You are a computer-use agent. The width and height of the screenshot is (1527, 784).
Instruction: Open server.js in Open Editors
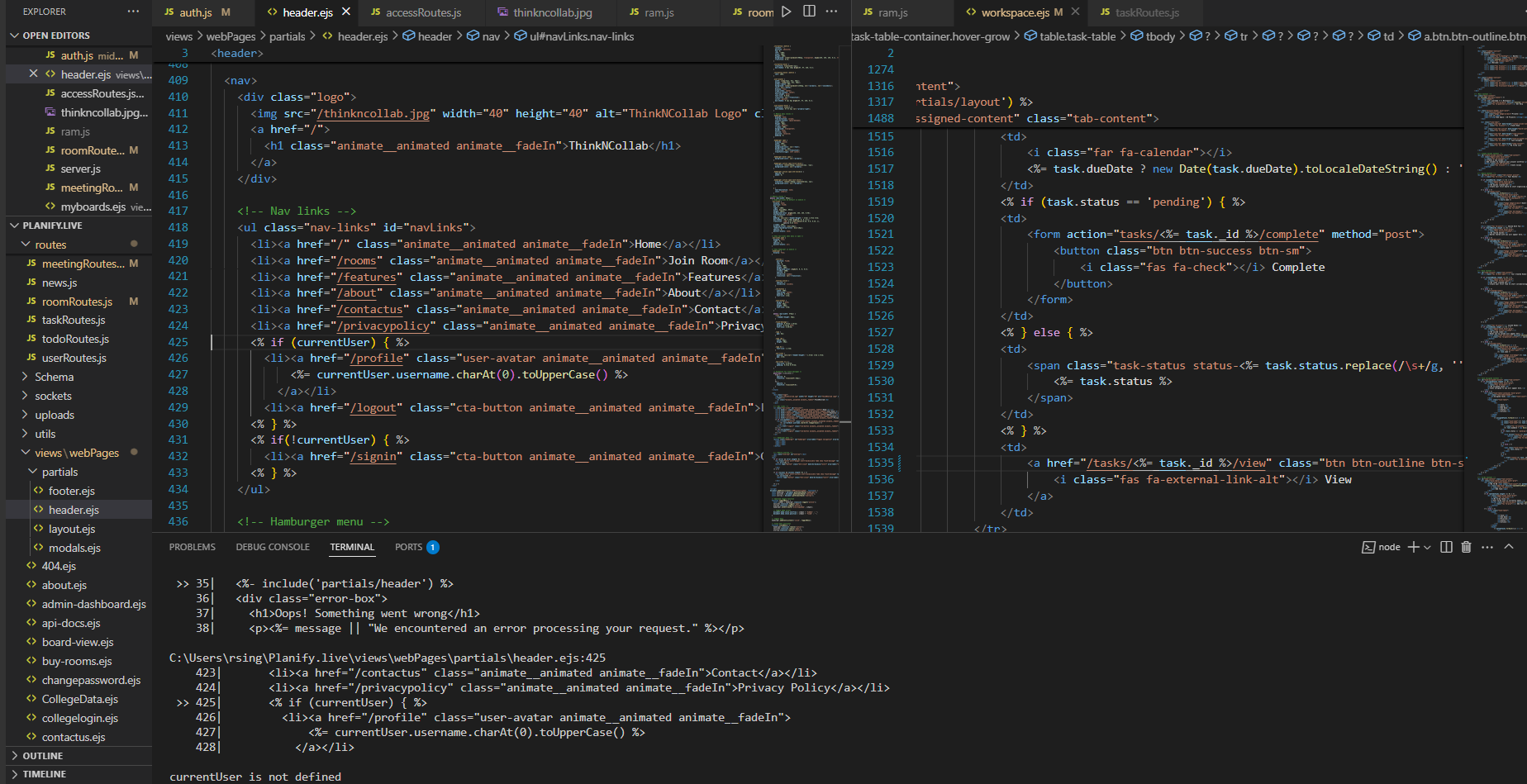click(79, 169)
